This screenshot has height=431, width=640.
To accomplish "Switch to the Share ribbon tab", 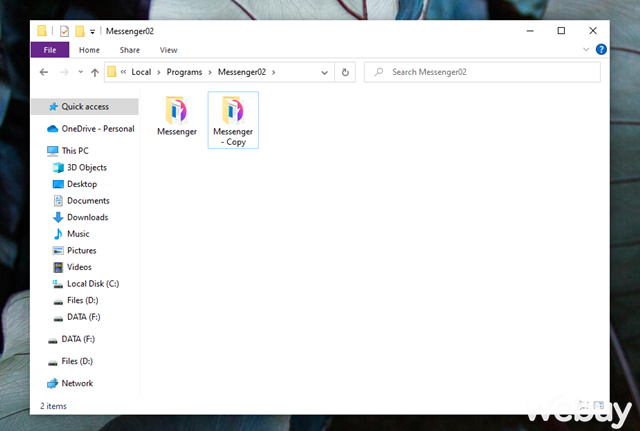I will pyautogui.click(x=129, y=50).
